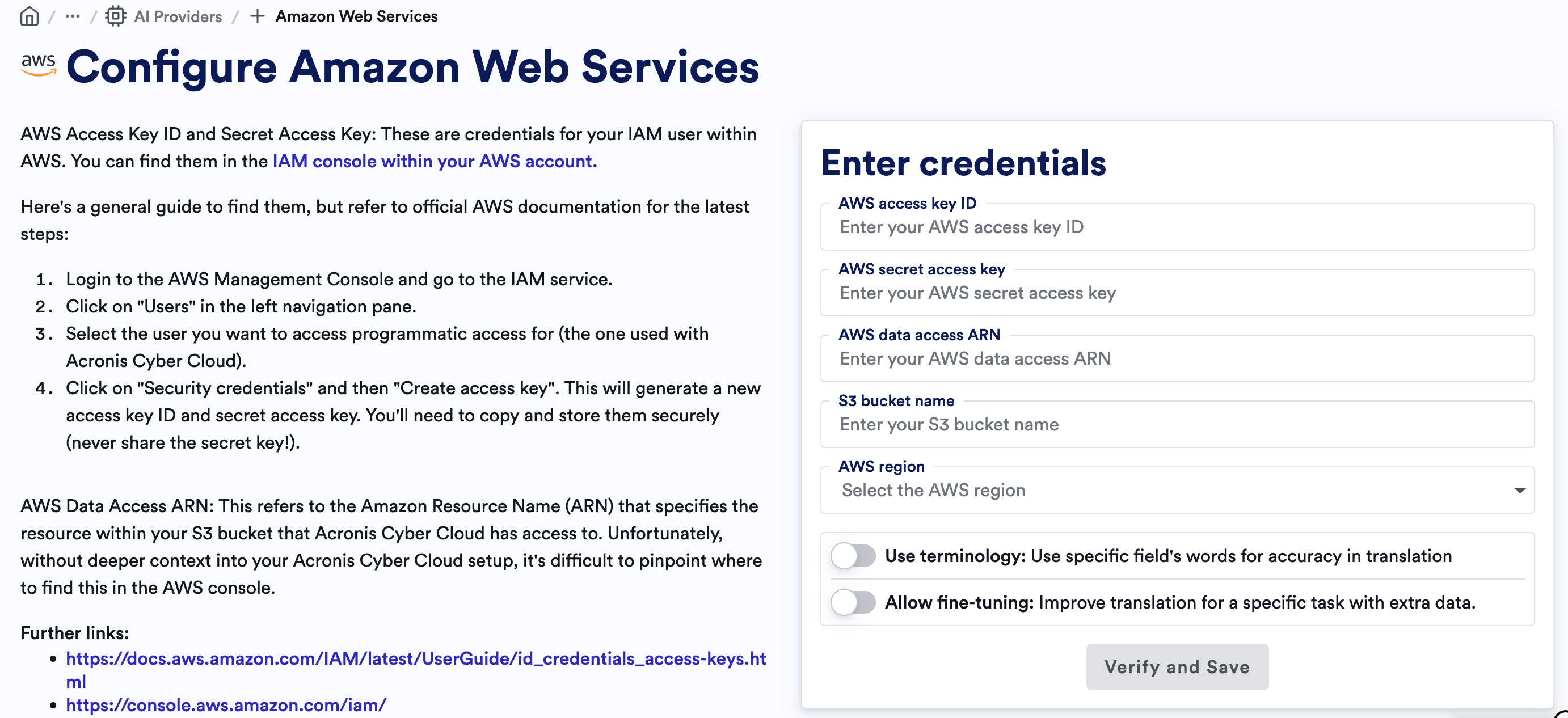Open the AWS region dropdown
The image size is (1568, 718).
coord(1157,491)
